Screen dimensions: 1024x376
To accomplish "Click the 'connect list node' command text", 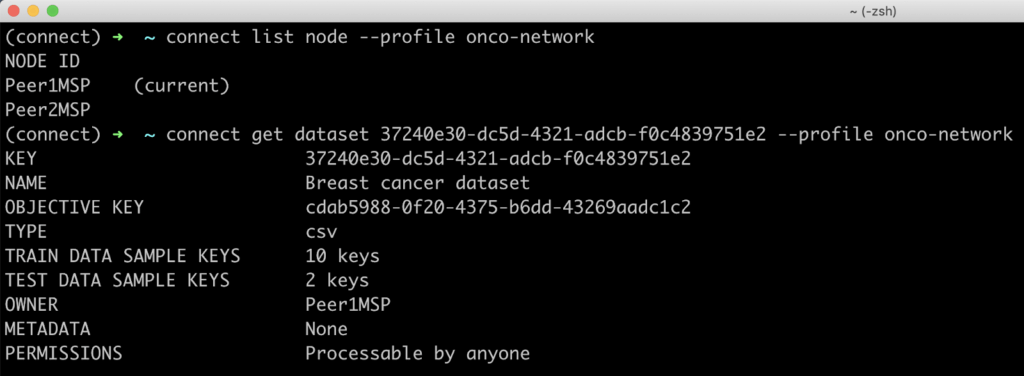I will 257,37.
